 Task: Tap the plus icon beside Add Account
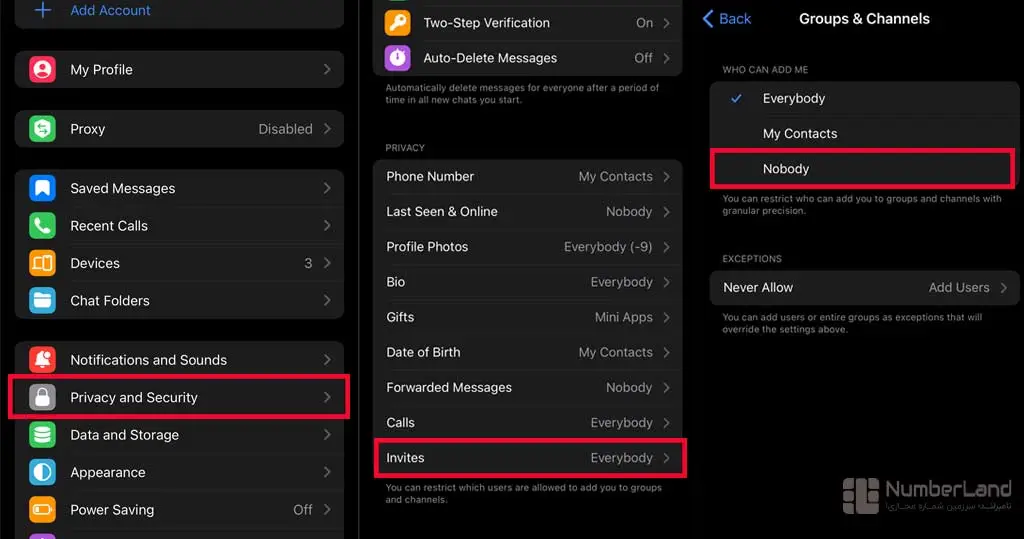(x=42, y=10)
